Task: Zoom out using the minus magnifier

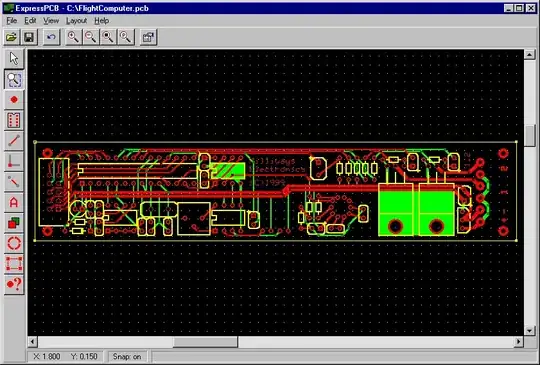Action: [x=91, y=37]
